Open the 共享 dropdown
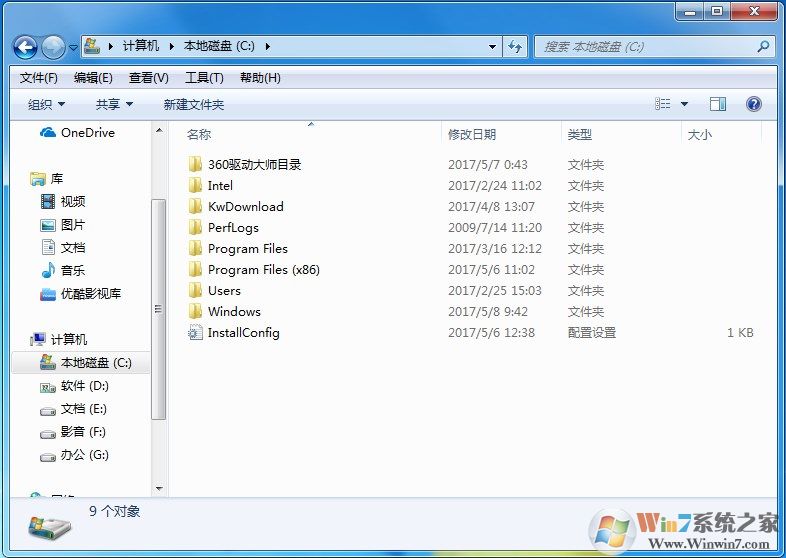This screenshot has width=786, height=558. (114, 104)
